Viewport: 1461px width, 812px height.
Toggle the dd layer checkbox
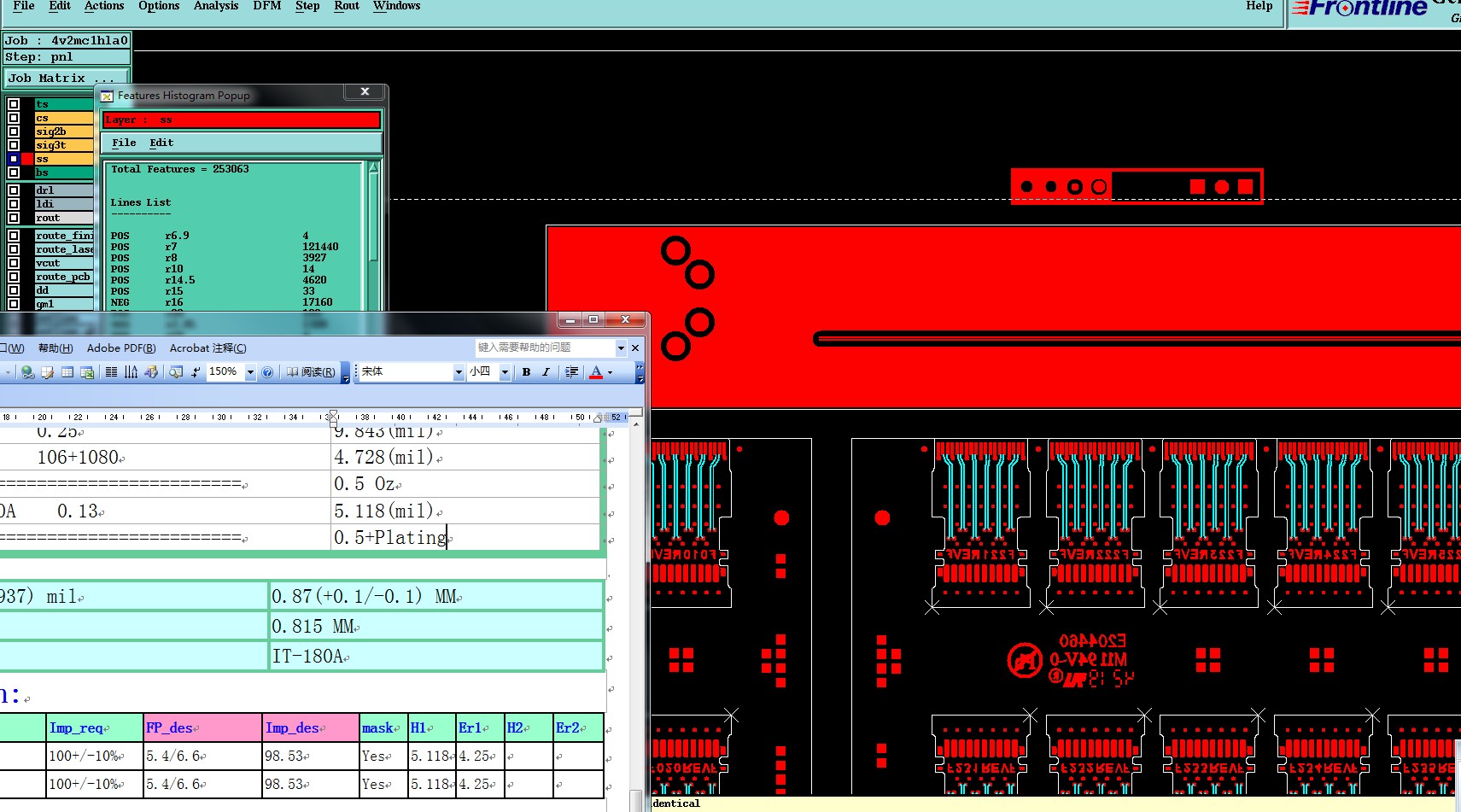coord(14,290)
